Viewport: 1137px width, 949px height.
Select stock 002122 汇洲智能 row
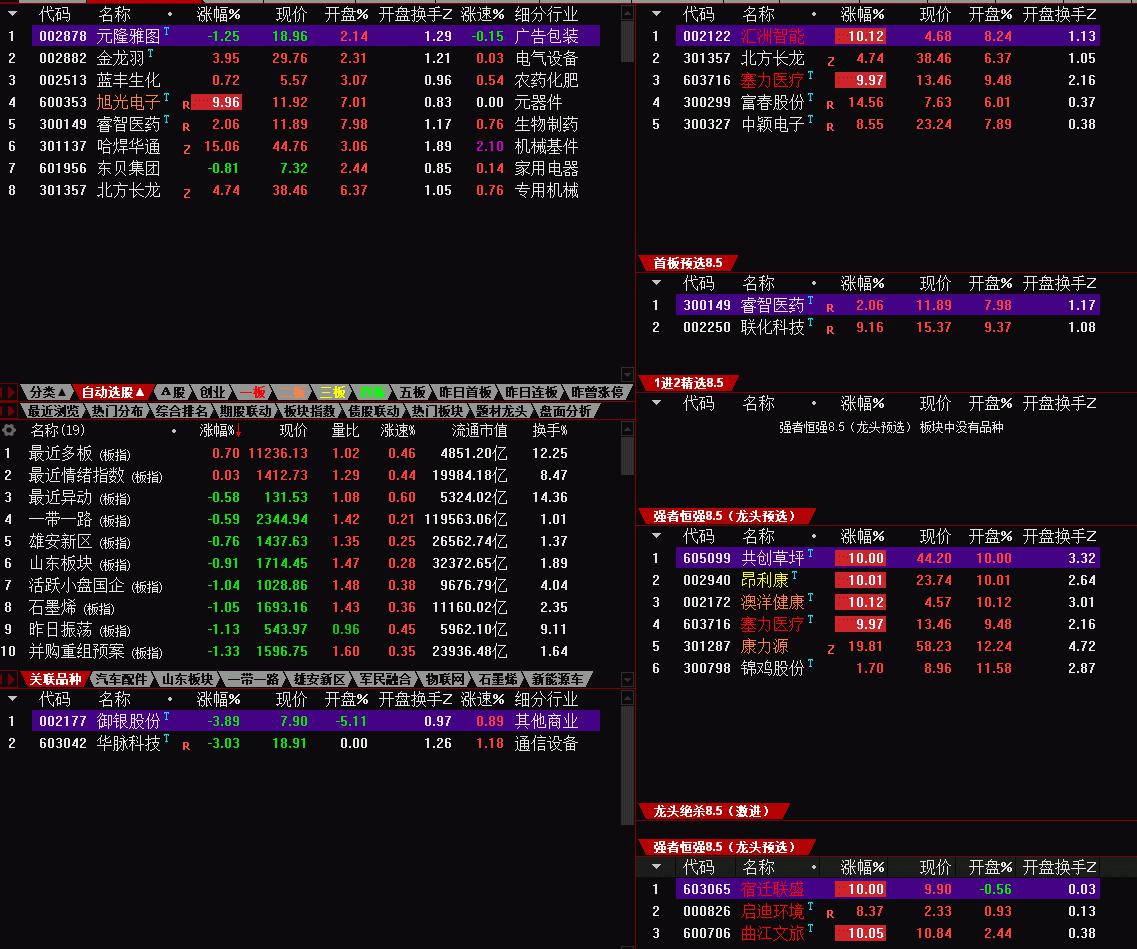[x=874, y=36]
